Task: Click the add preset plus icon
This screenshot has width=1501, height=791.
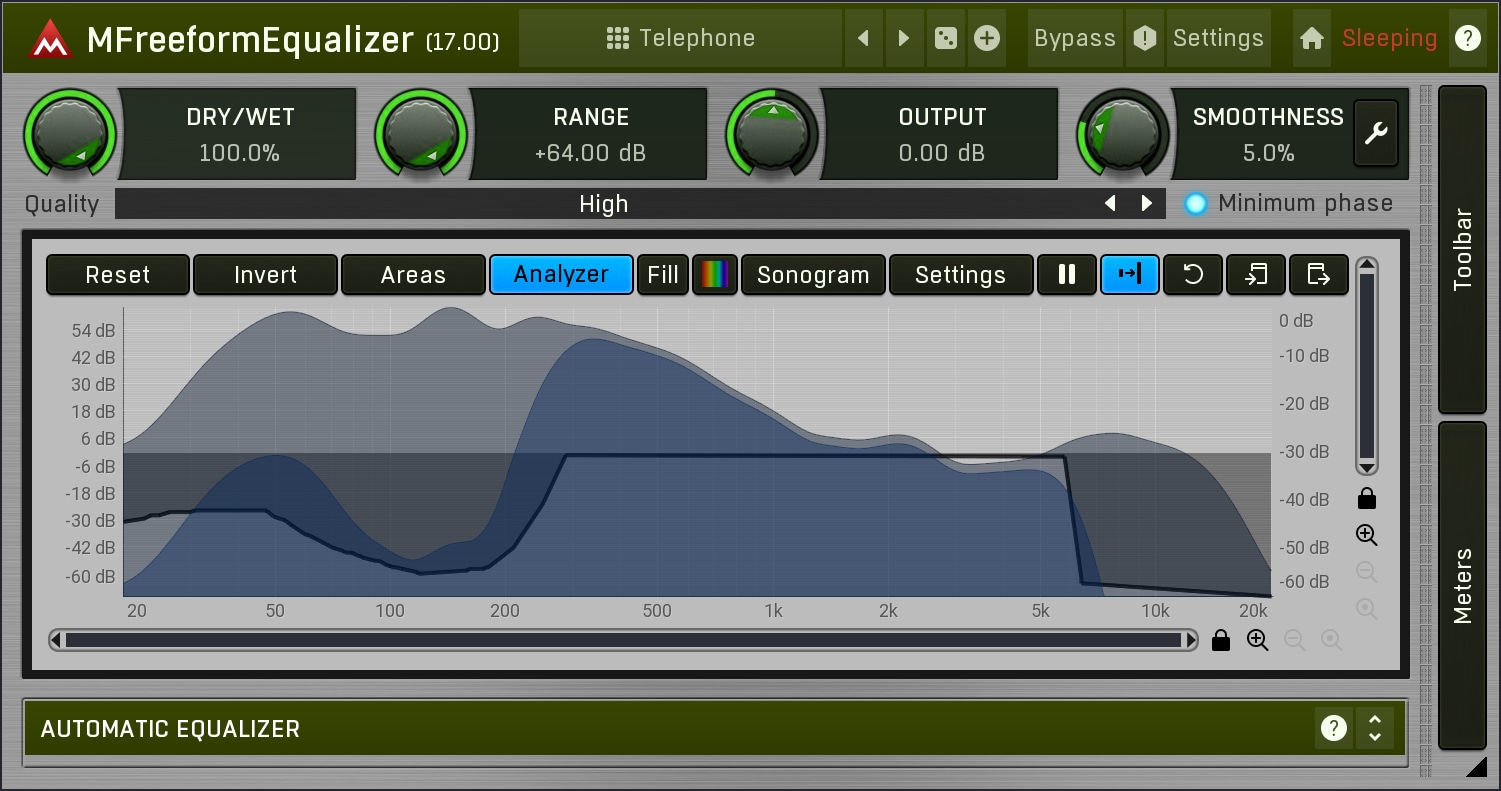Action: tap(987, 38)
